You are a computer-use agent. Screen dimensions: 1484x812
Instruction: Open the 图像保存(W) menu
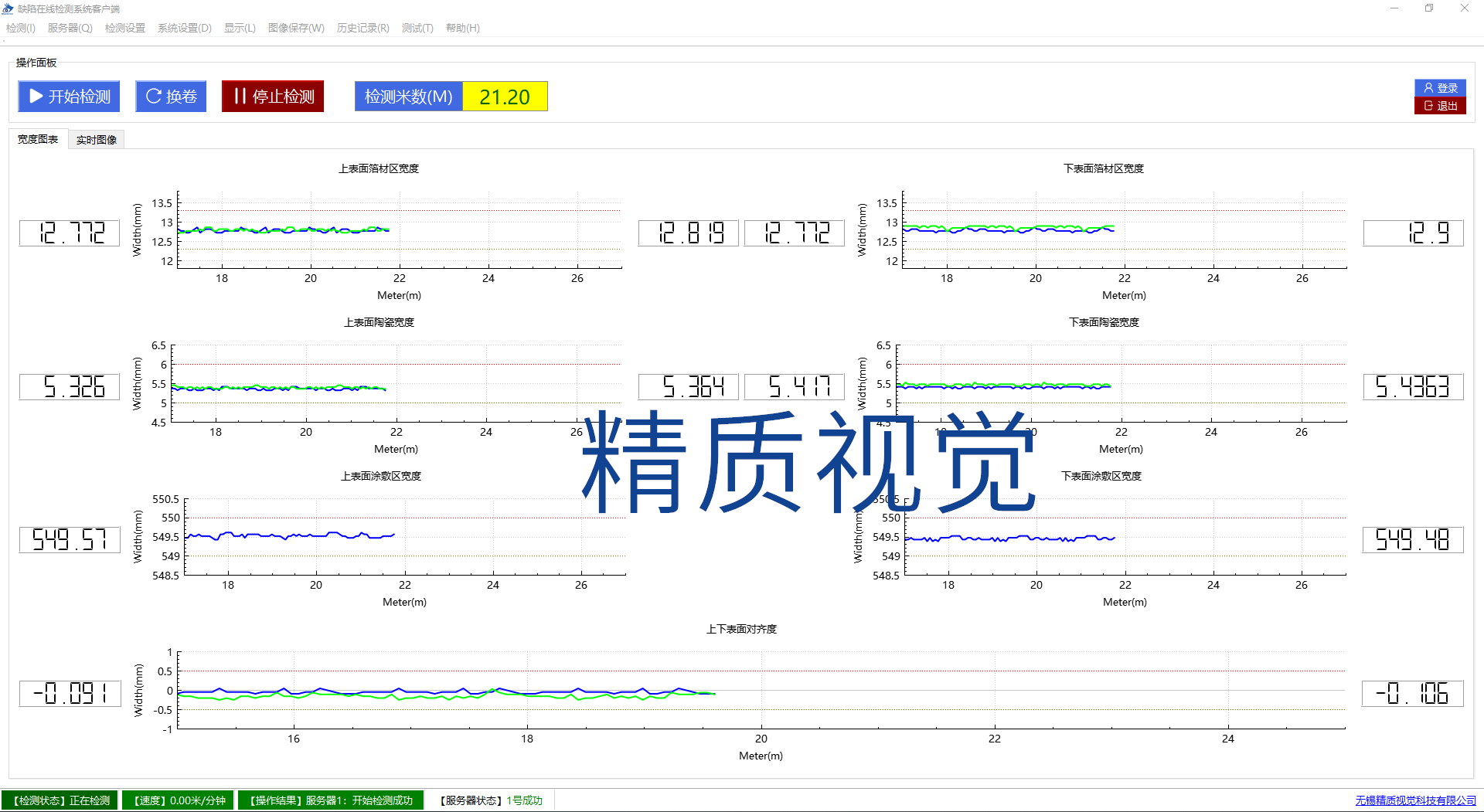pyautogui.click(x=296, y=28)
